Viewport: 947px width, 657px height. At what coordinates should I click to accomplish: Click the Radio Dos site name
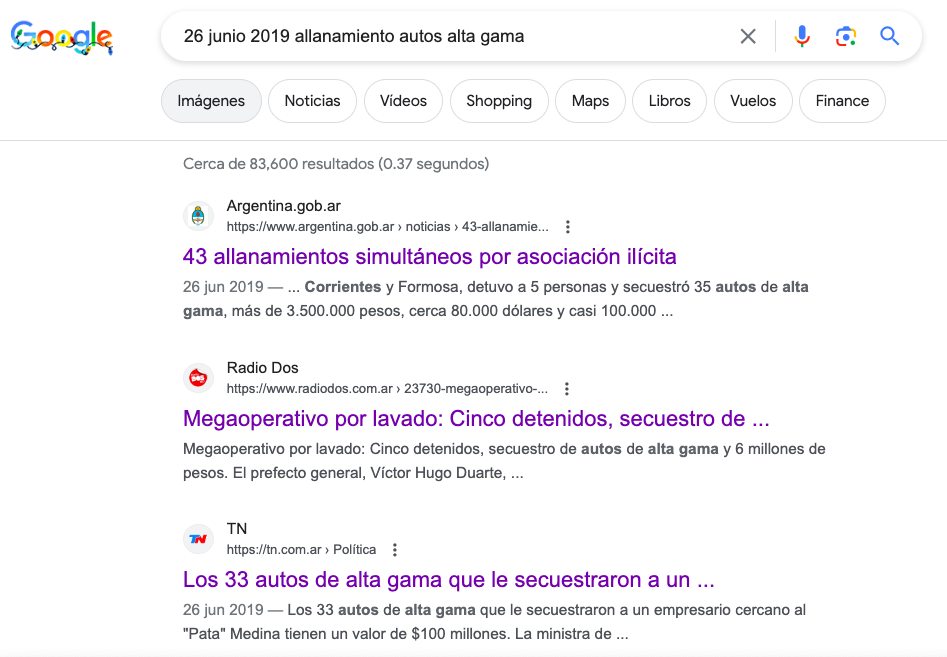click(x=263, y=368)
